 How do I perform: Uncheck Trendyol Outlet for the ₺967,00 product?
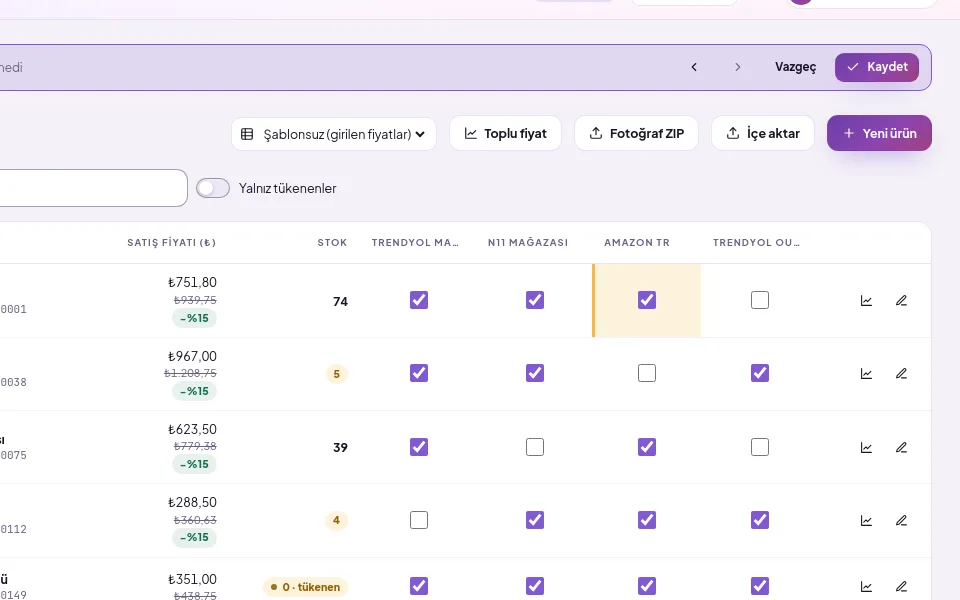760,373
